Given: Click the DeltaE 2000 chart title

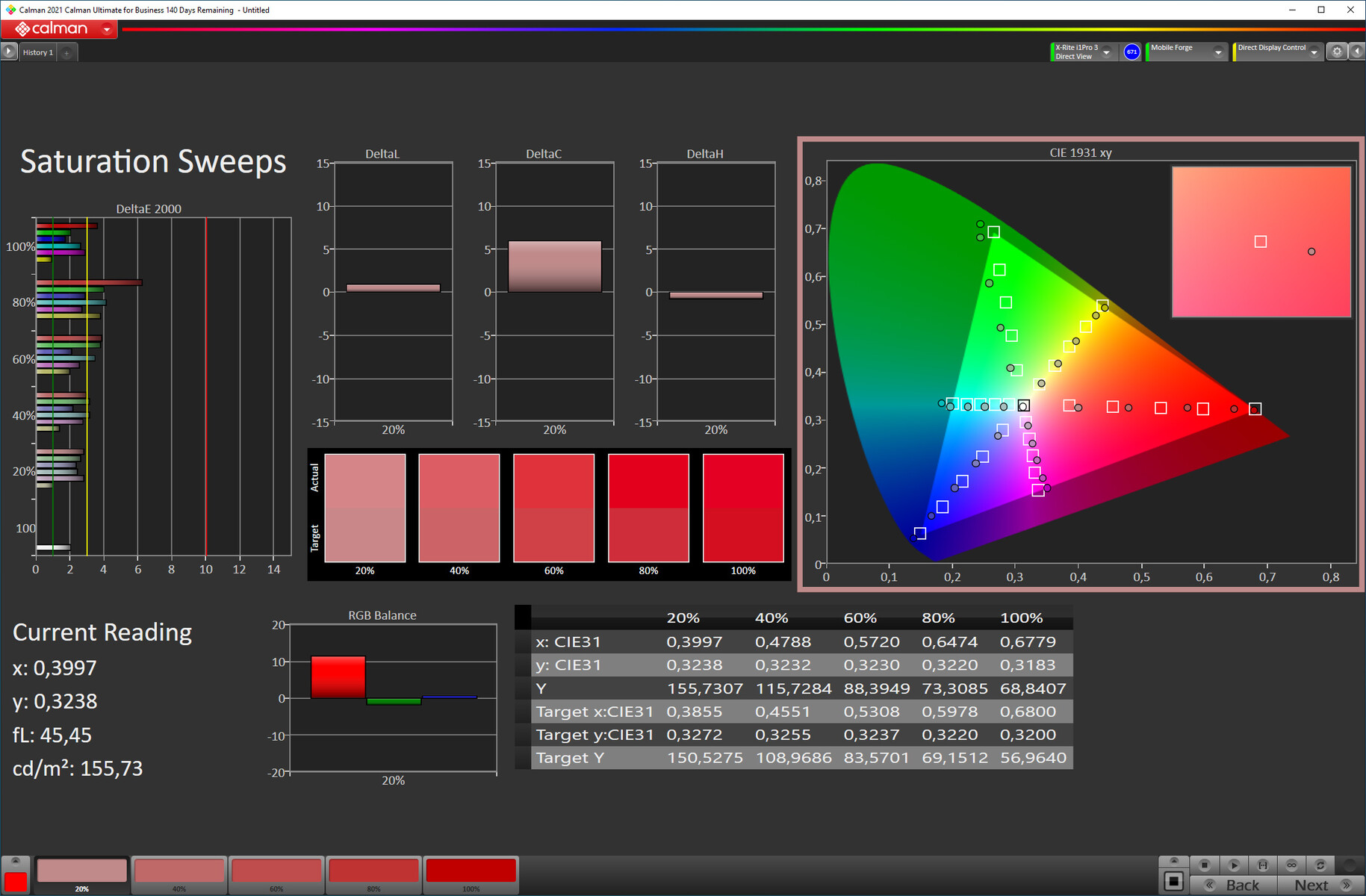Looking at the screenshot, I should coord(149,209).
